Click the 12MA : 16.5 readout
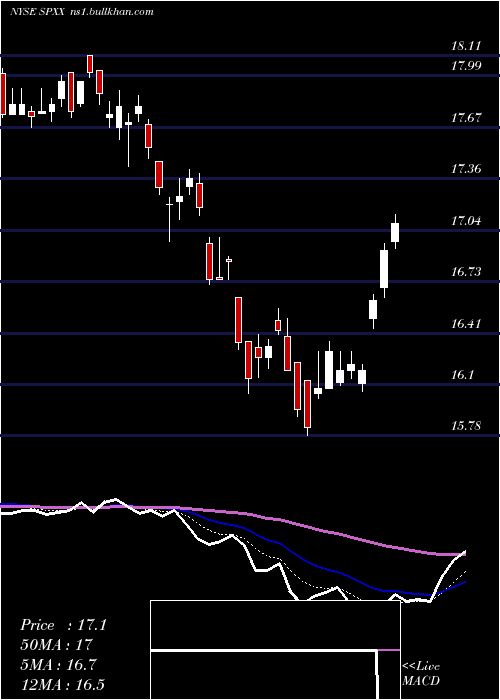500x700 pixels. click(62, 684)
